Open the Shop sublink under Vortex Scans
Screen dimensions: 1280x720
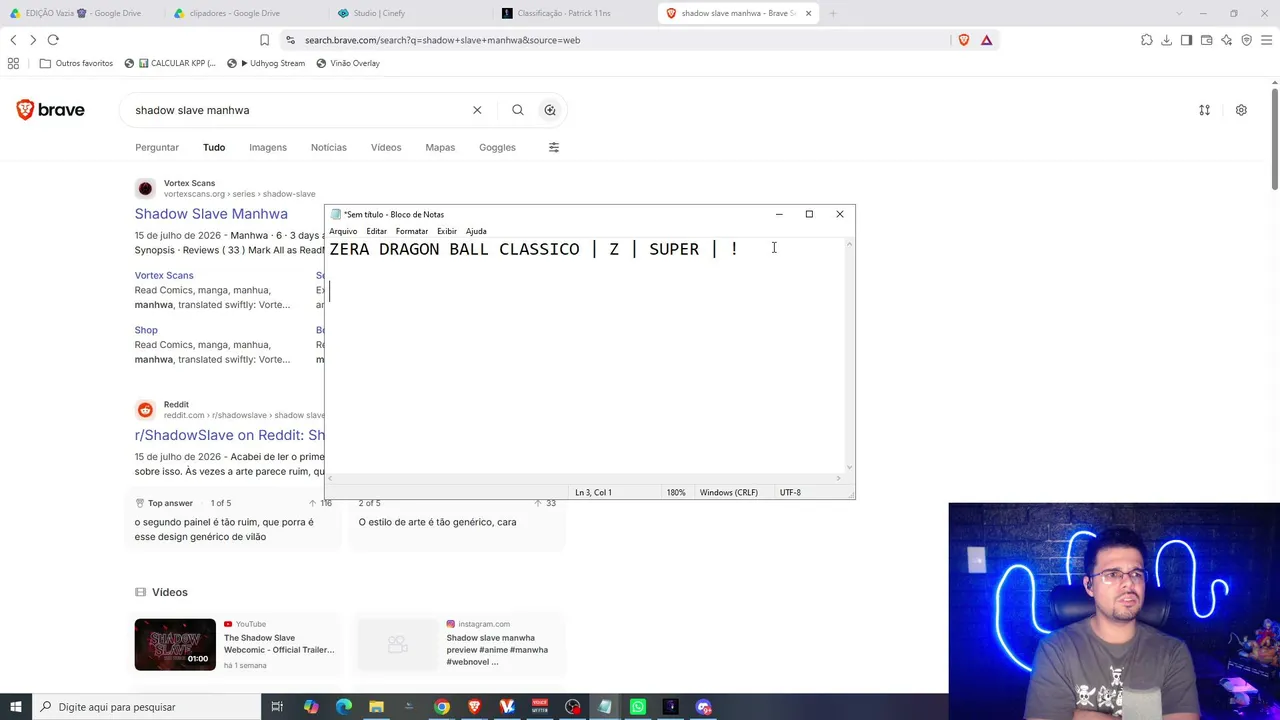click(x=146, y=330)
